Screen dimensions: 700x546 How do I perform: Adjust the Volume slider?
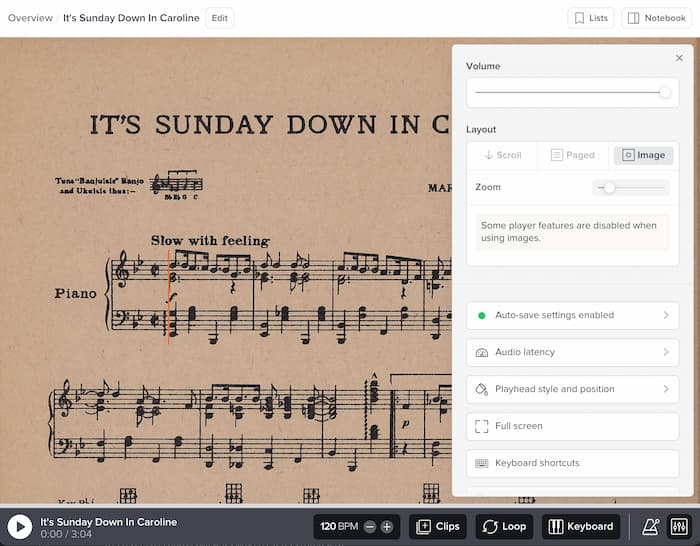point(664,93)
